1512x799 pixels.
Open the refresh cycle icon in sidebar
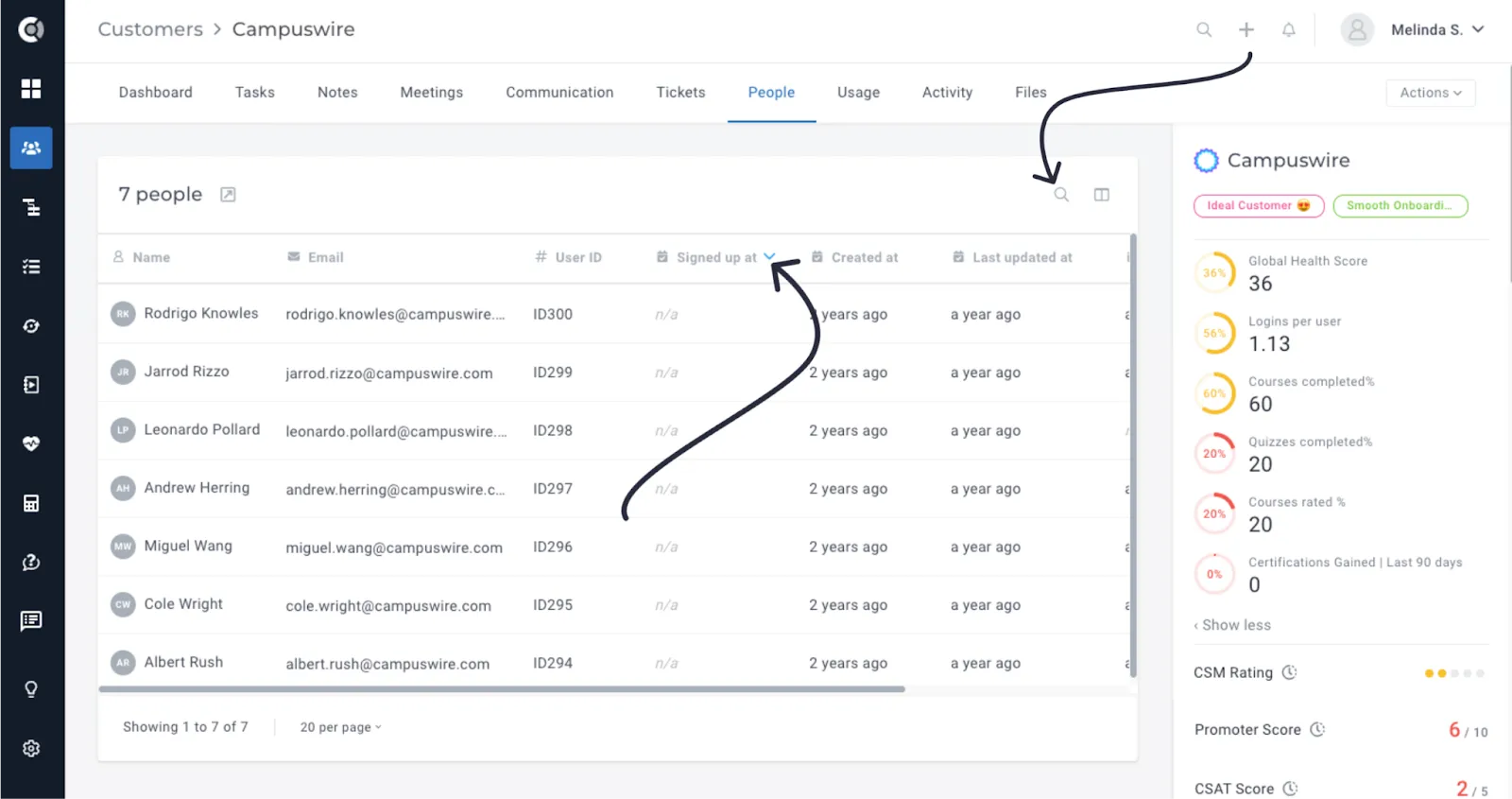coord(31,326)
